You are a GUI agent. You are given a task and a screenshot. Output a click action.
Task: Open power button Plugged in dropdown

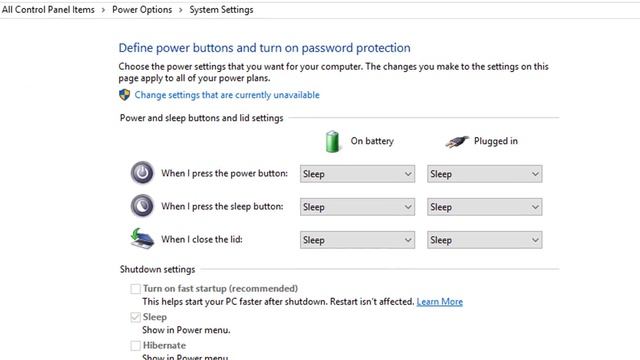(x=485, y=174)
